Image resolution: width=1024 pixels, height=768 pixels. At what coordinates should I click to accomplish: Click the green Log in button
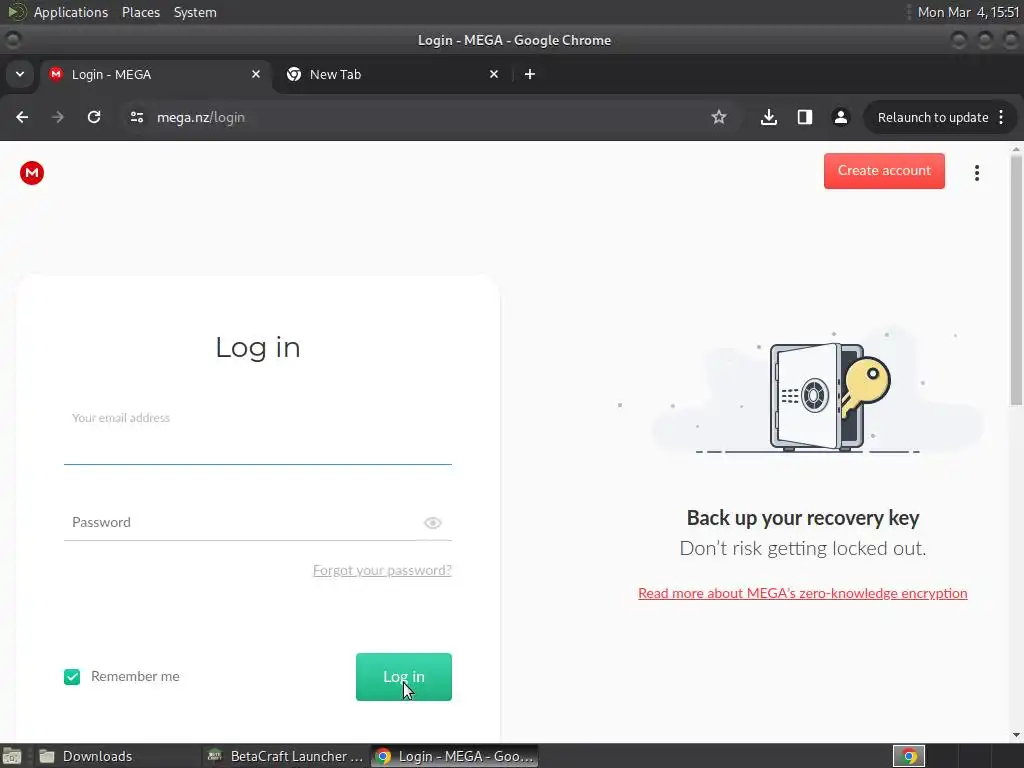404,677
